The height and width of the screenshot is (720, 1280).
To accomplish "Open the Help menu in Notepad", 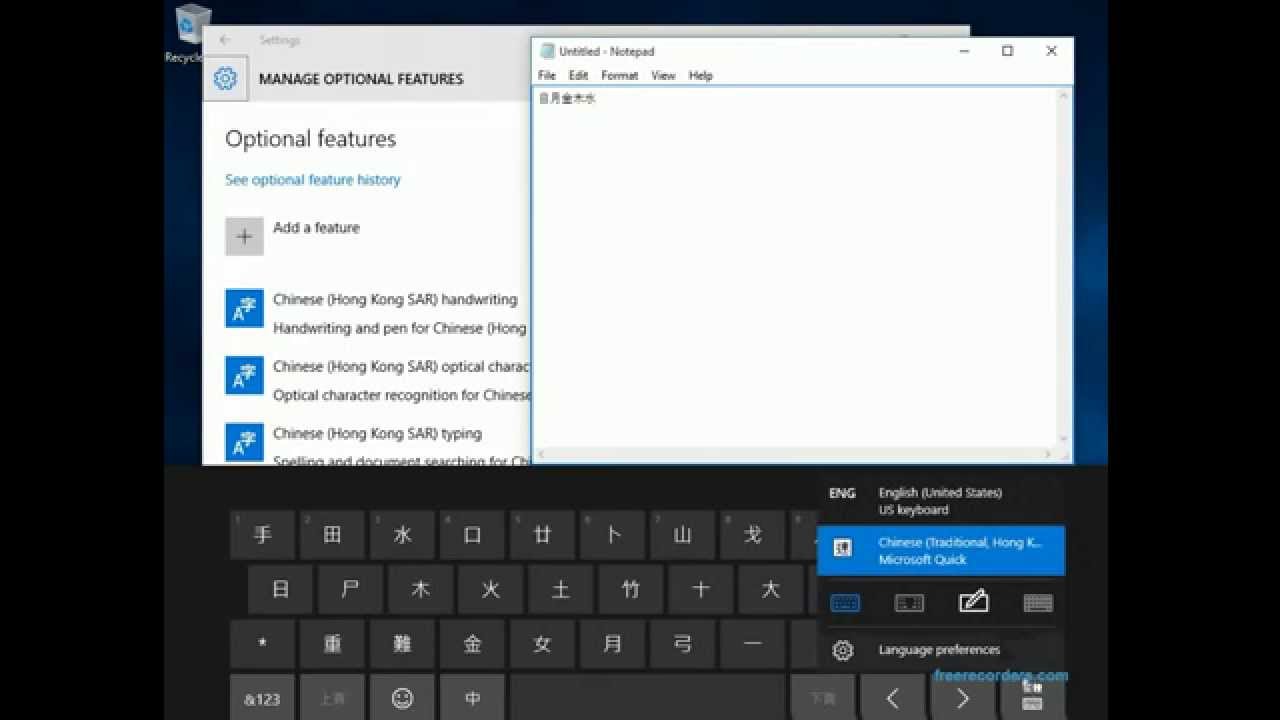I will tap(700, 75).
